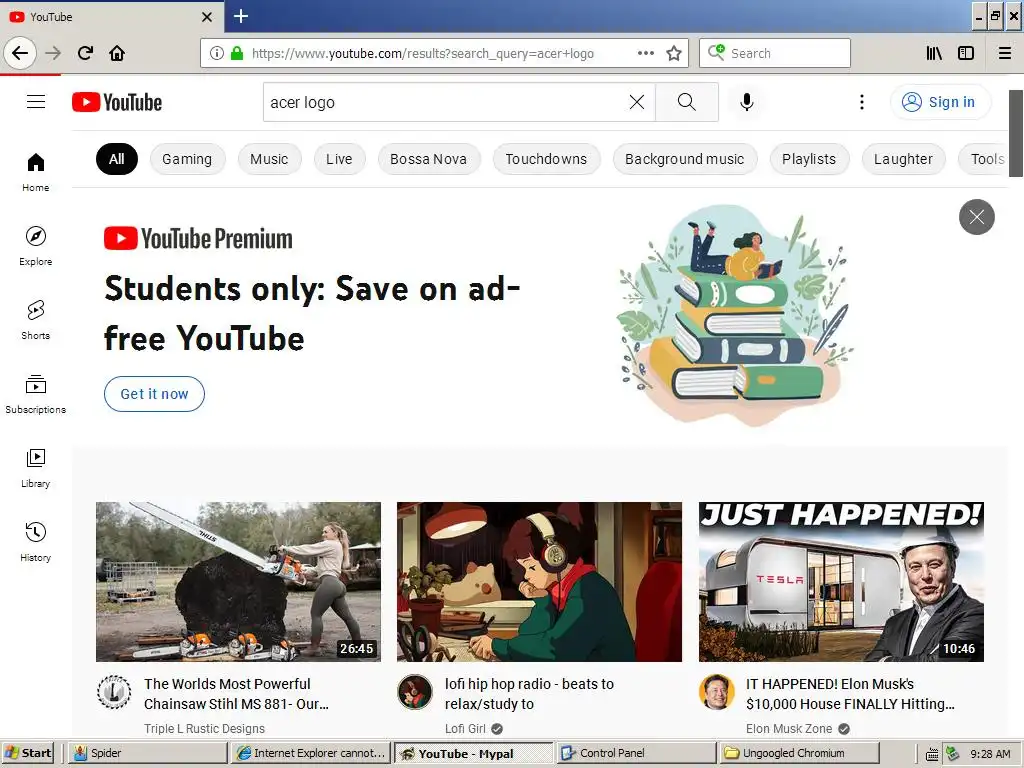Submit search with the magnifier button

[687, 102]
